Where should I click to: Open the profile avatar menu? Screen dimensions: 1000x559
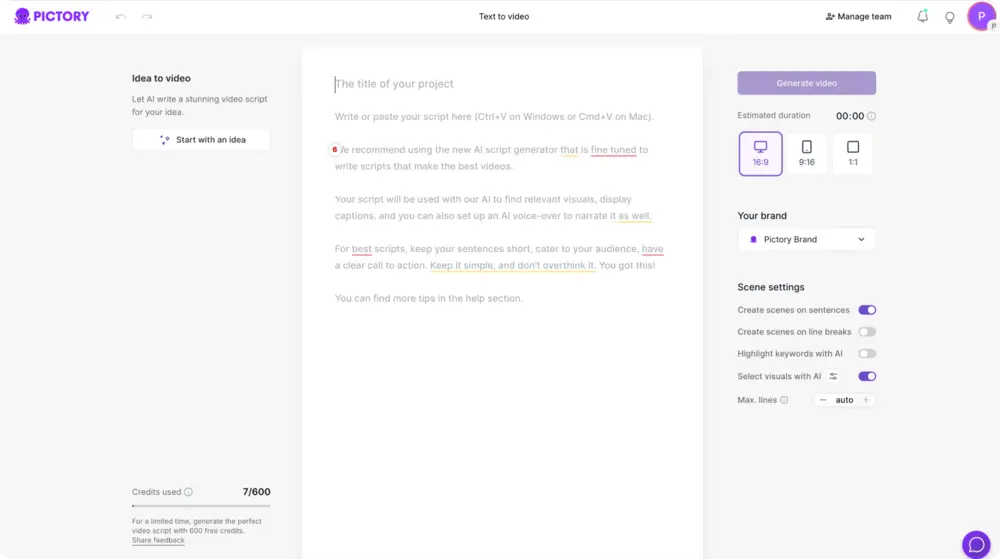[981, 16]
